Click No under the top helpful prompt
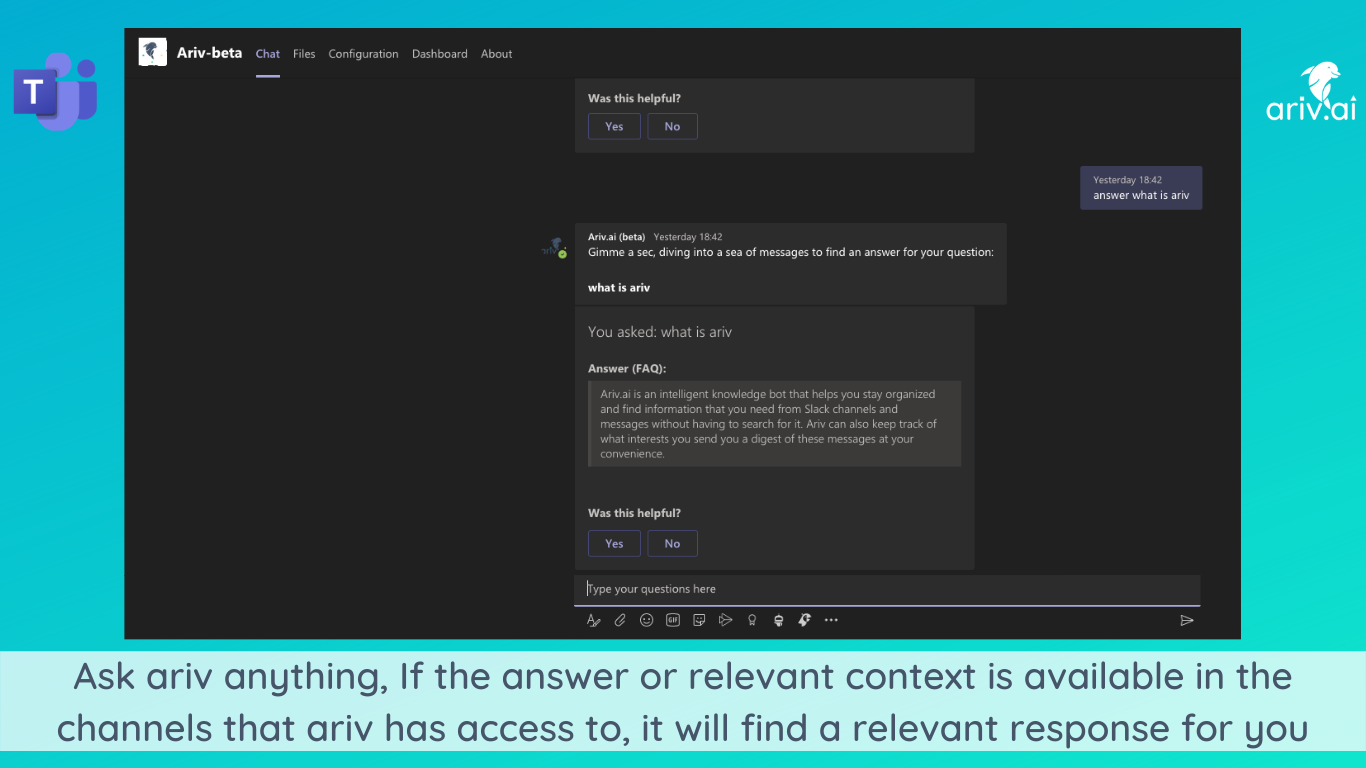1366x768 pixels. [x=672, y=126]
